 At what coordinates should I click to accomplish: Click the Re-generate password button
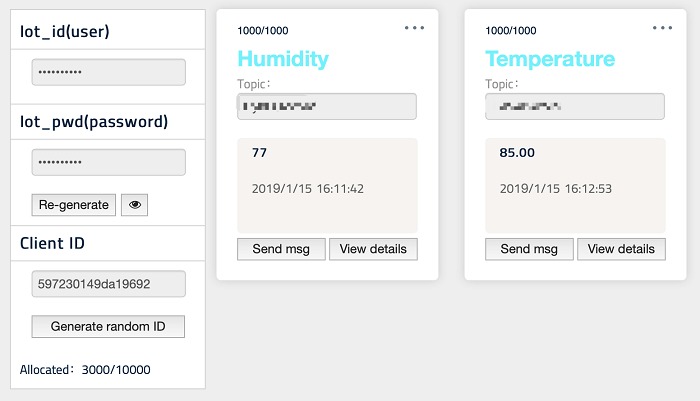coord(74,205)
